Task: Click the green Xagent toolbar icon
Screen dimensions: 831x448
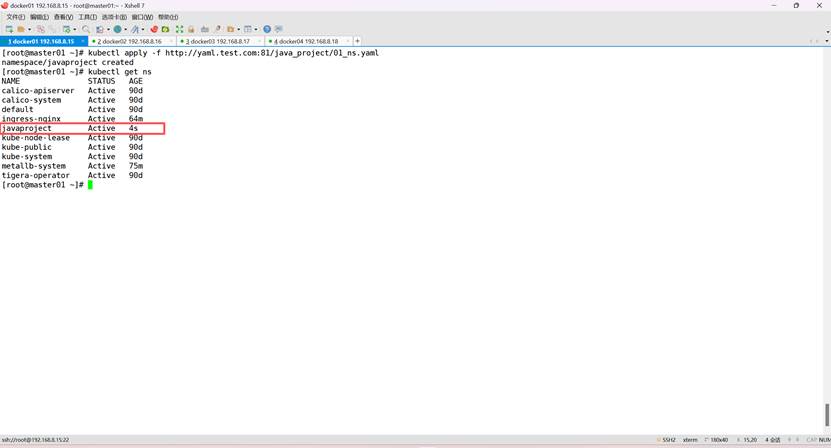Action: point(165,29)
